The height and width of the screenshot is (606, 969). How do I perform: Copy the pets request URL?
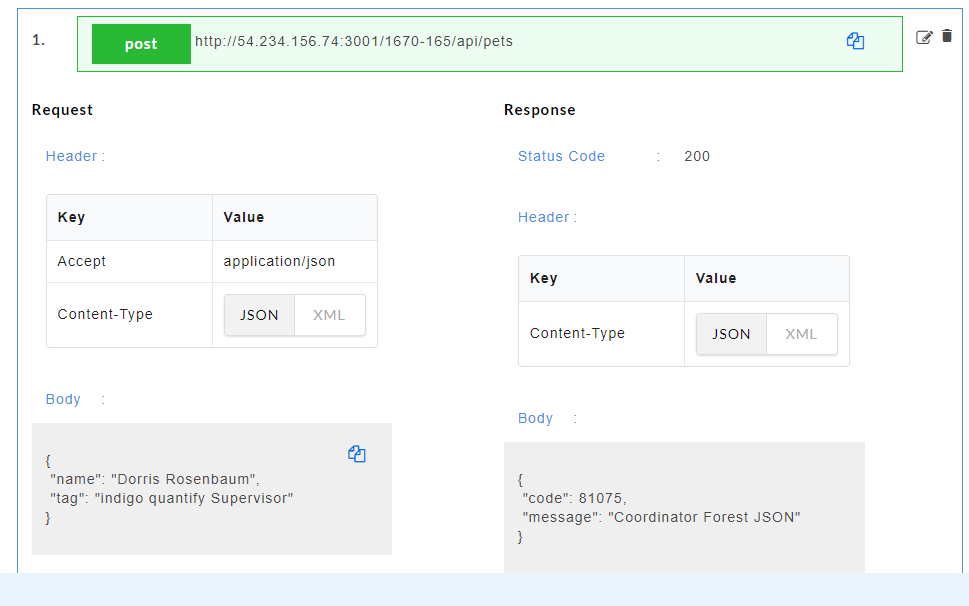tap(855, 40)
